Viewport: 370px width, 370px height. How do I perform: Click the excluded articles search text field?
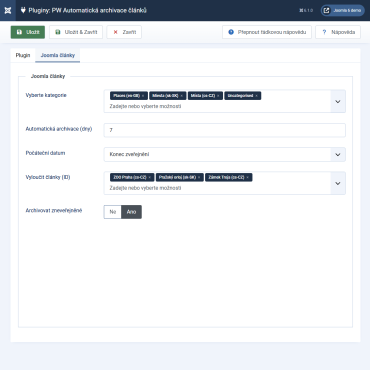pos(145,188)
